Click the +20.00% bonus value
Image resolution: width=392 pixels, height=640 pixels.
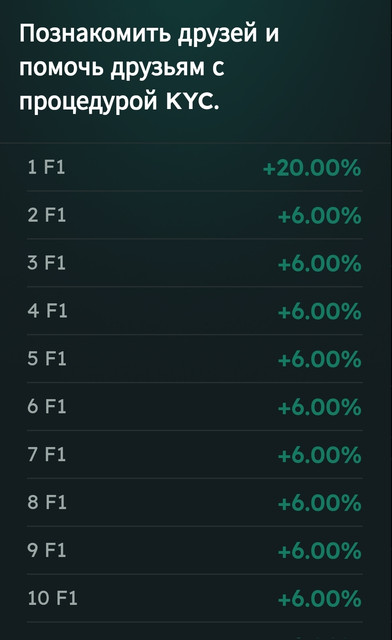(312, 168)
